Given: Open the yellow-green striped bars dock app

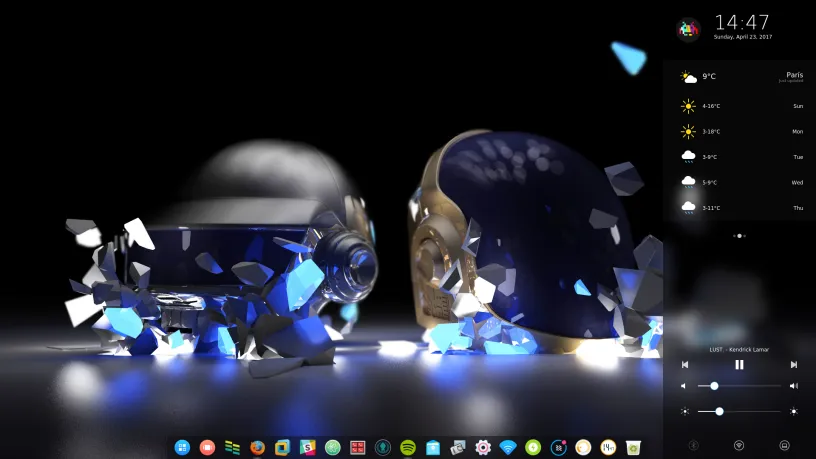Looking at the screenshot, I should [232, 447].
